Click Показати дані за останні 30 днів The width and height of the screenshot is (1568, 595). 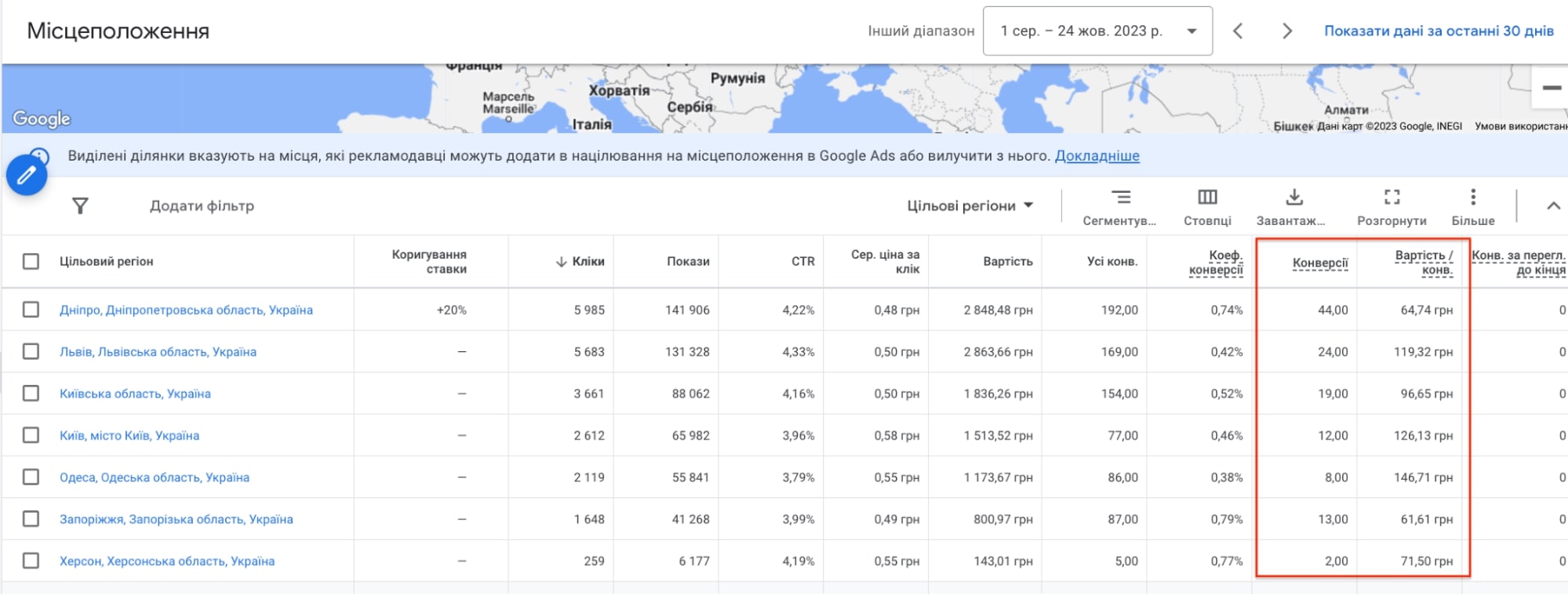tap(1438, 31)
